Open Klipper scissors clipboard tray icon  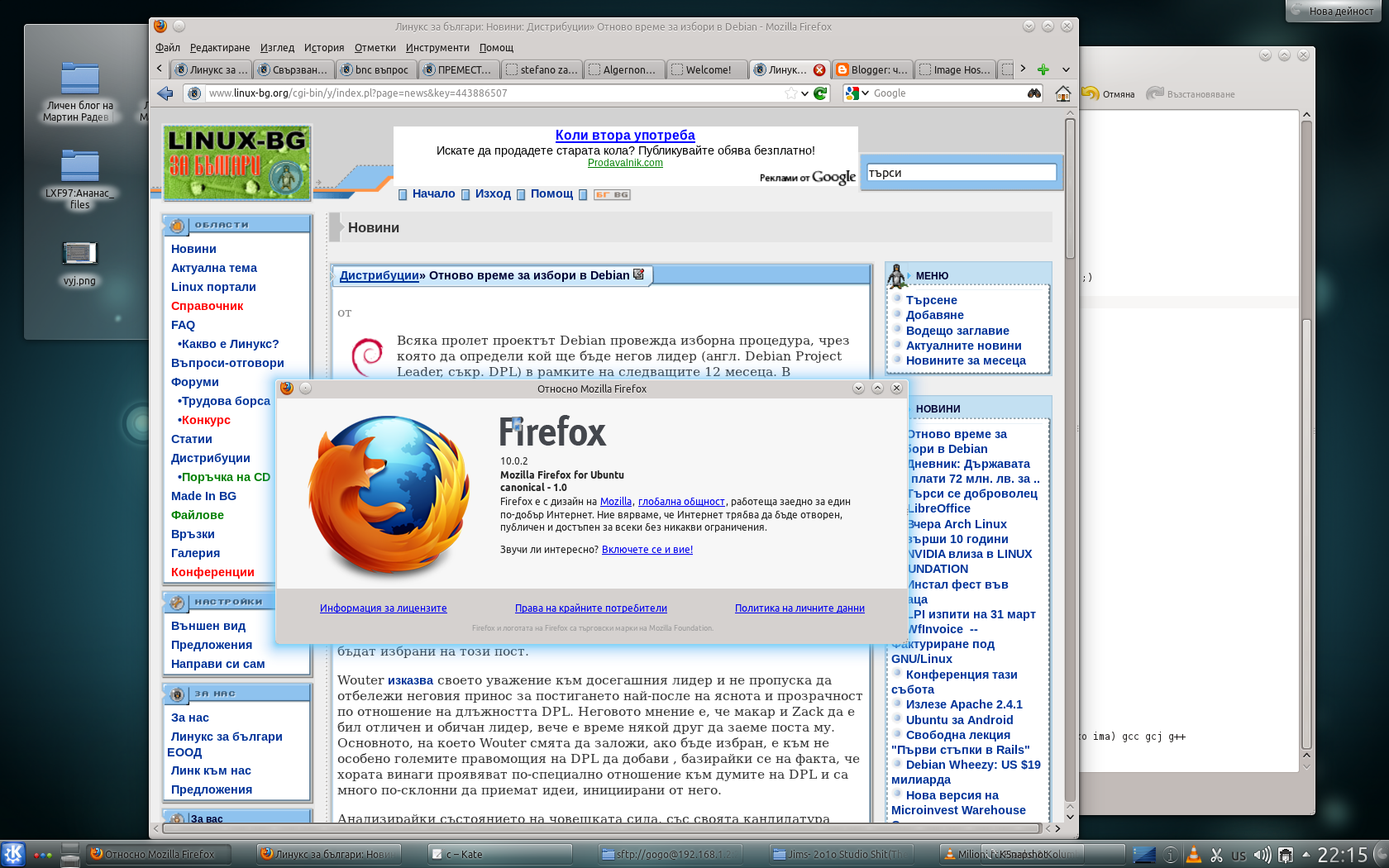1216,855
